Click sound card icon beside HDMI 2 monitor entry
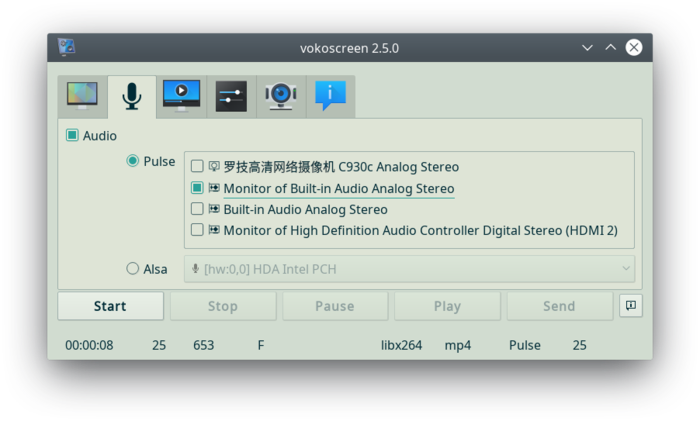 point(214,230)
